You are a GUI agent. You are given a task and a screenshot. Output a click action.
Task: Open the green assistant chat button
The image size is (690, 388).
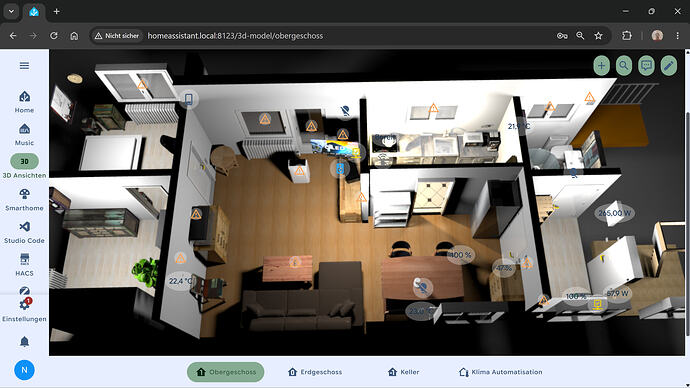[x=646, y=66]
